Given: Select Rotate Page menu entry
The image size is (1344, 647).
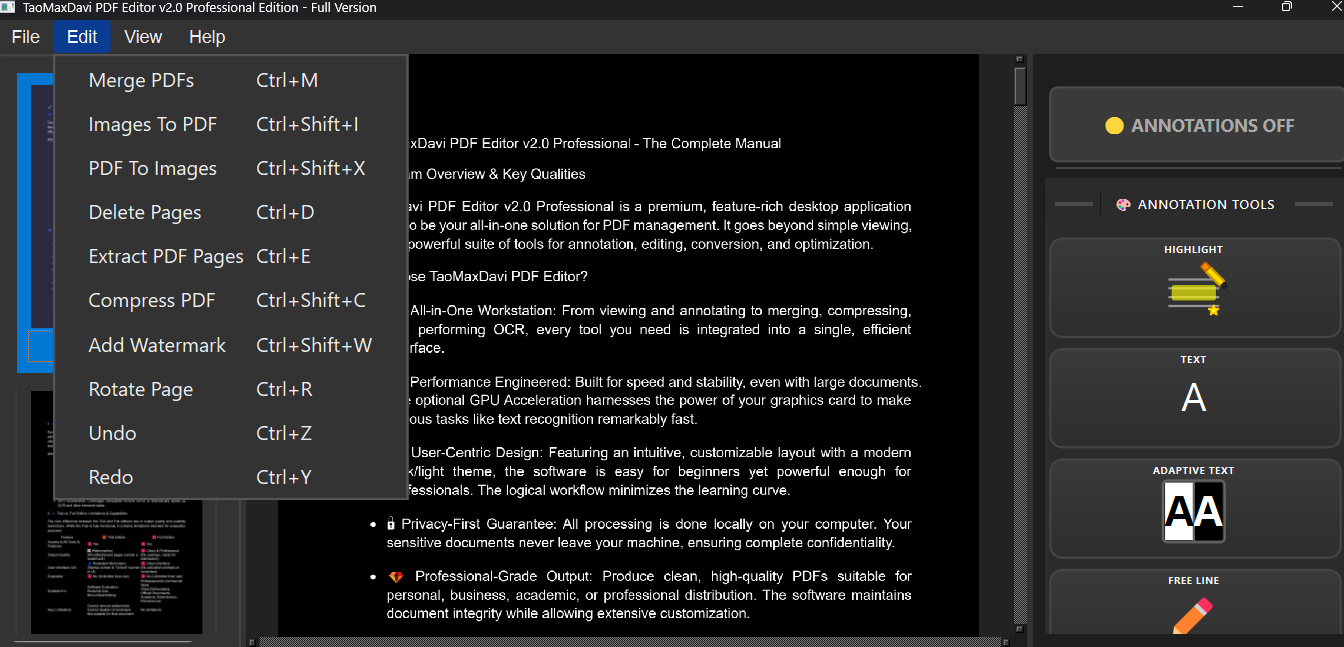Looking at the screenshot, I should point(141,390).
